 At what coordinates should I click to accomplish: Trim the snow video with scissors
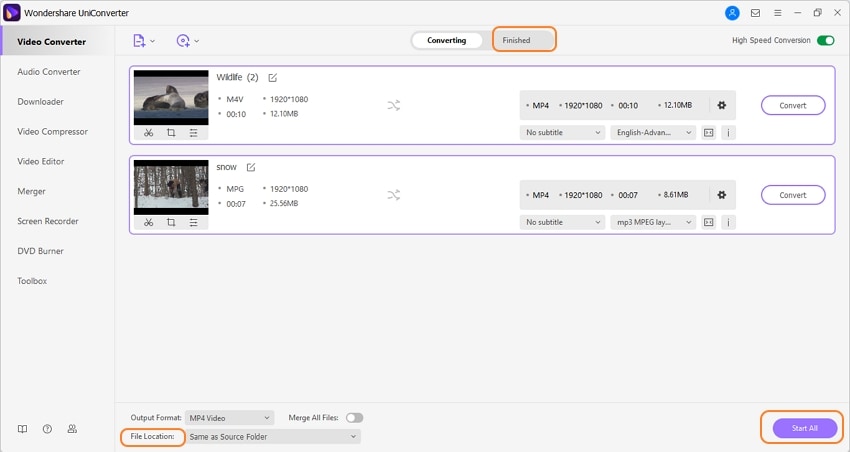tap(149, 222)
